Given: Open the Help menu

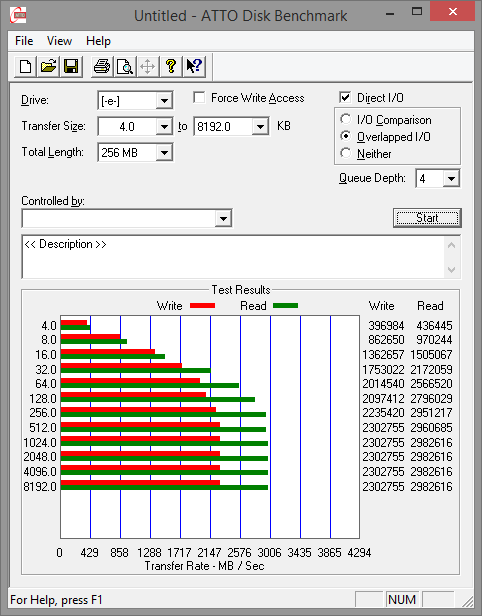Looking at the screenshot, I should pos(98,41).
